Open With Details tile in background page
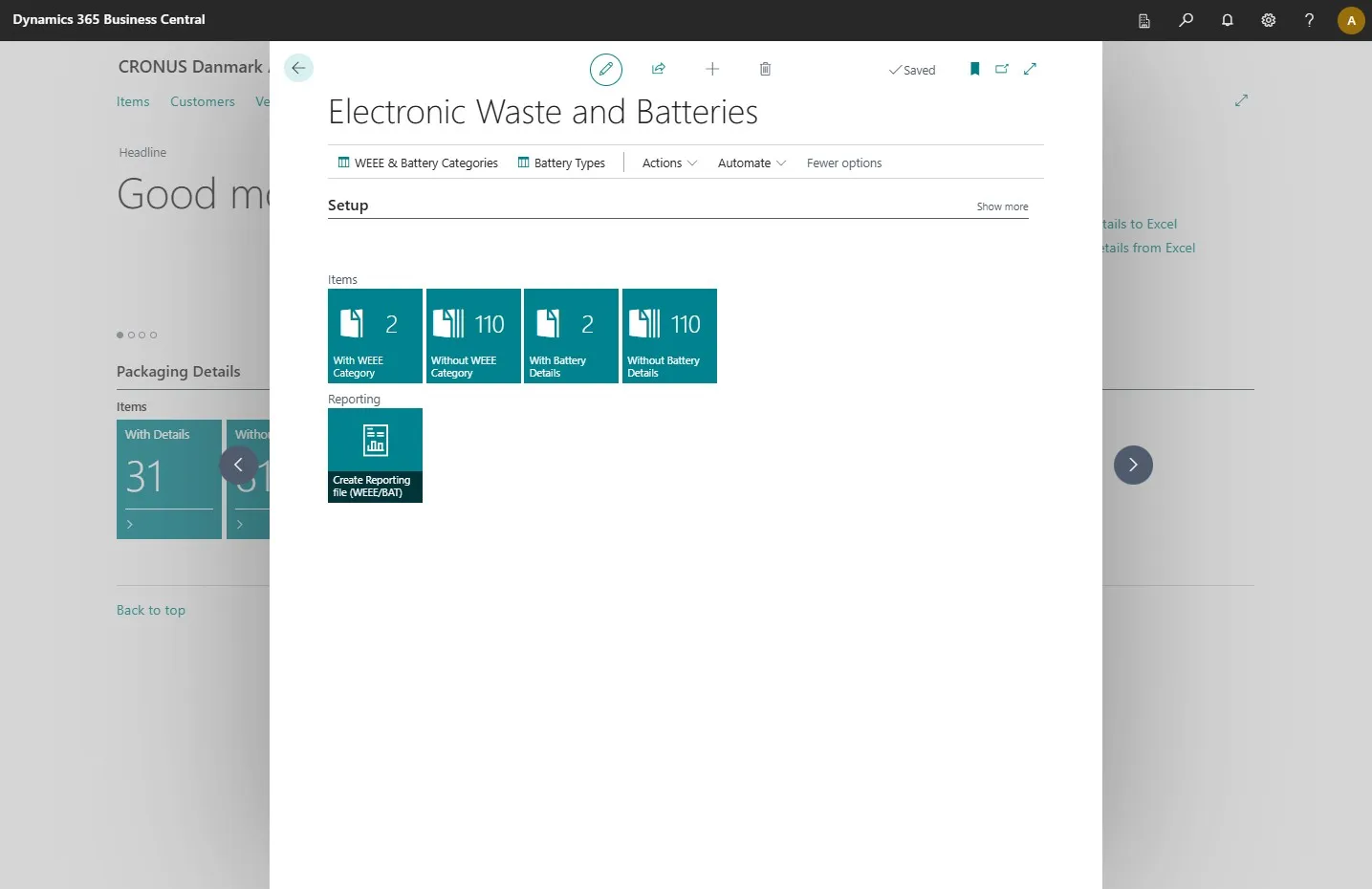 point(169,479)
